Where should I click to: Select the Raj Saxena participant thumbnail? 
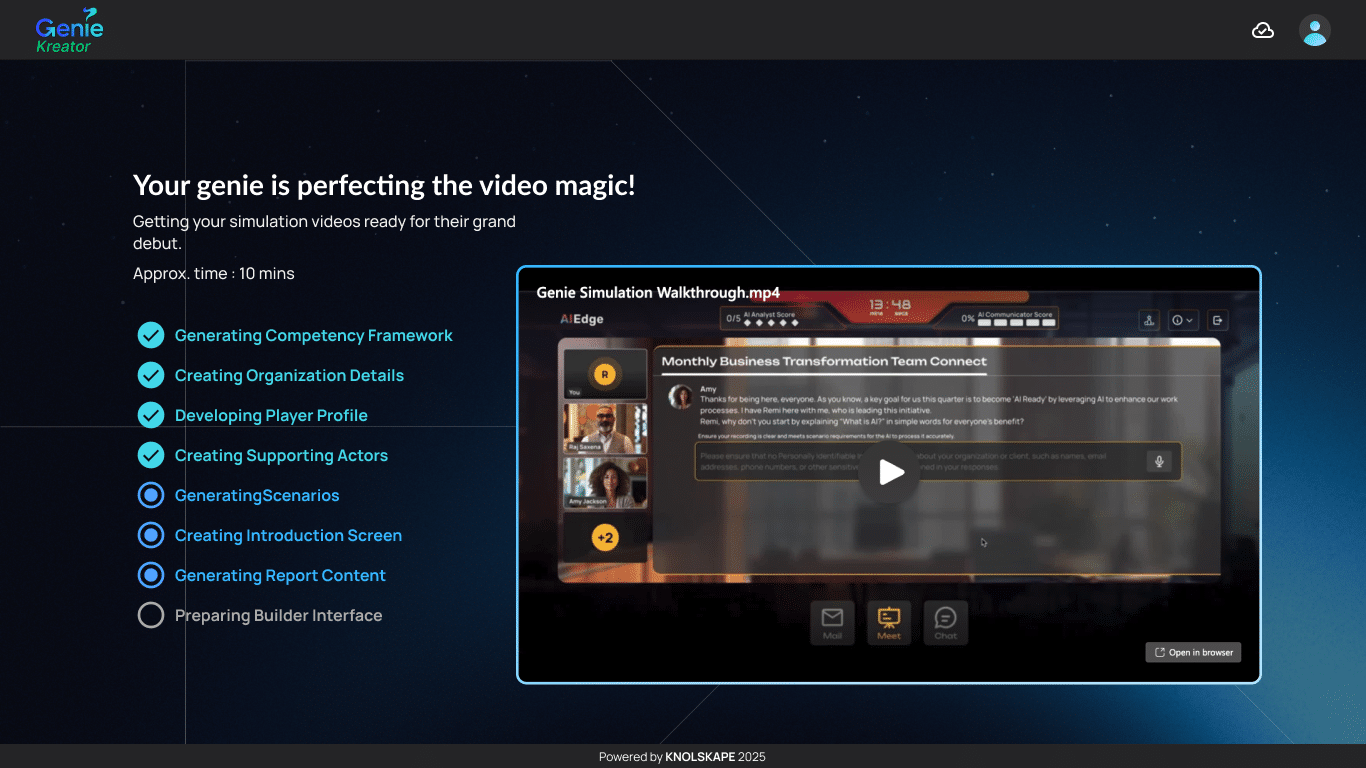605,428
